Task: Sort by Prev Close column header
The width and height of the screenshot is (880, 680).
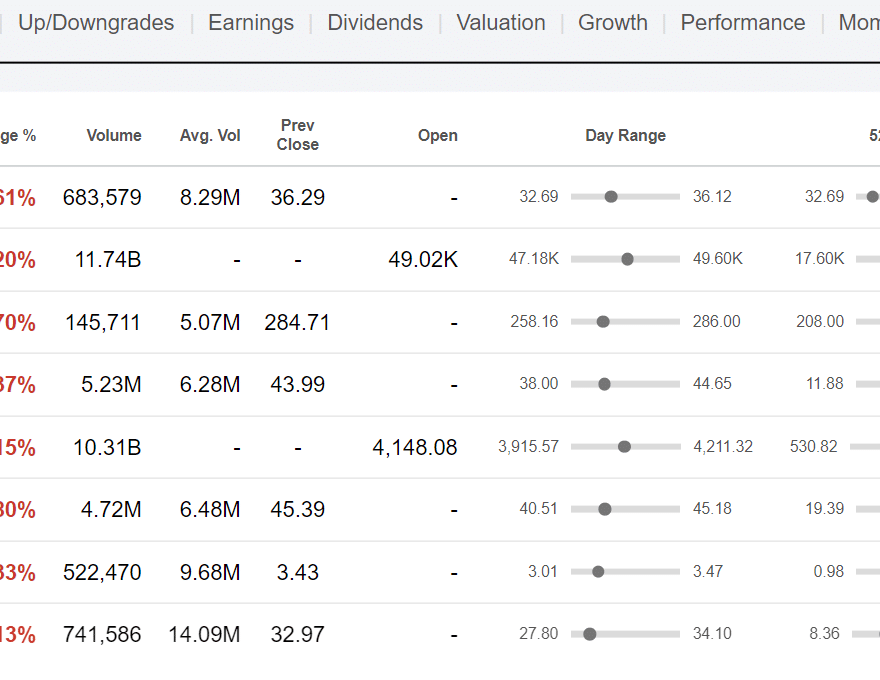Action: tap(297, 135)
